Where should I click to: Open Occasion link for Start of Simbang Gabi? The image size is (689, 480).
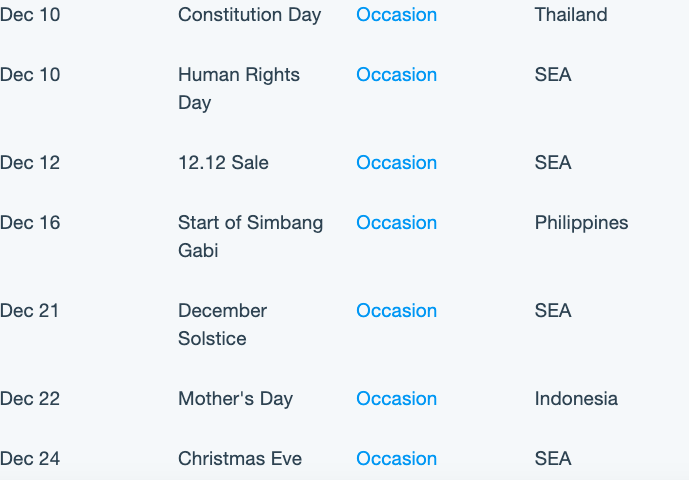click(396, 223)
